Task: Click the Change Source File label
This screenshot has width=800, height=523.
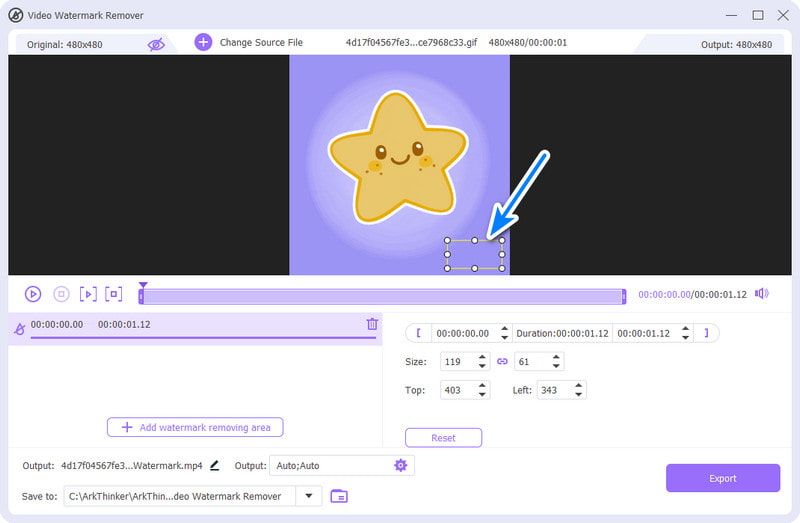Action: pyautogui.click(x=261, y=42)
